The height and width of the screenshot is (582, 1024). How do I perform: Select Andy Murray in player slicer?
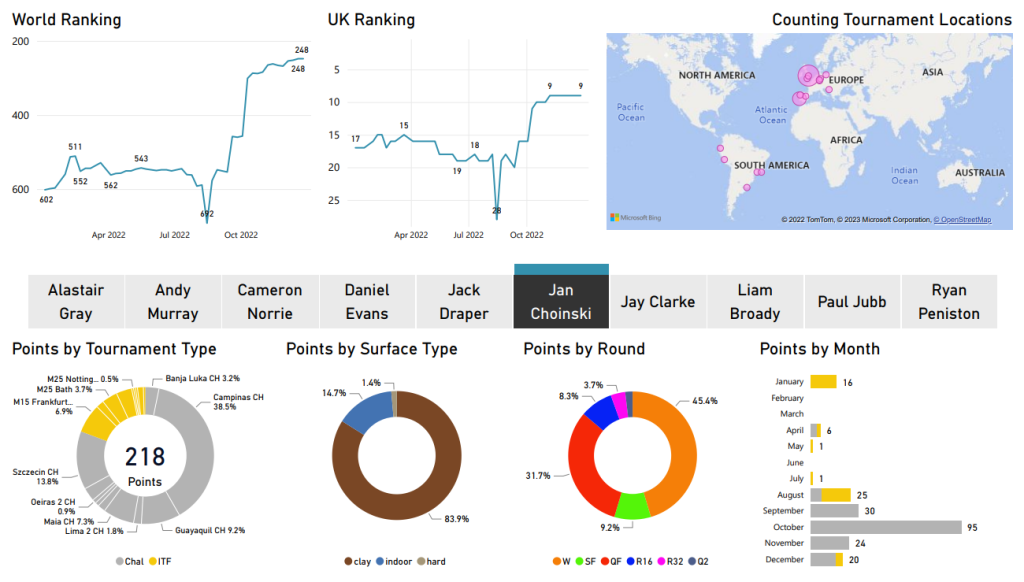click(x=173, y=301)
